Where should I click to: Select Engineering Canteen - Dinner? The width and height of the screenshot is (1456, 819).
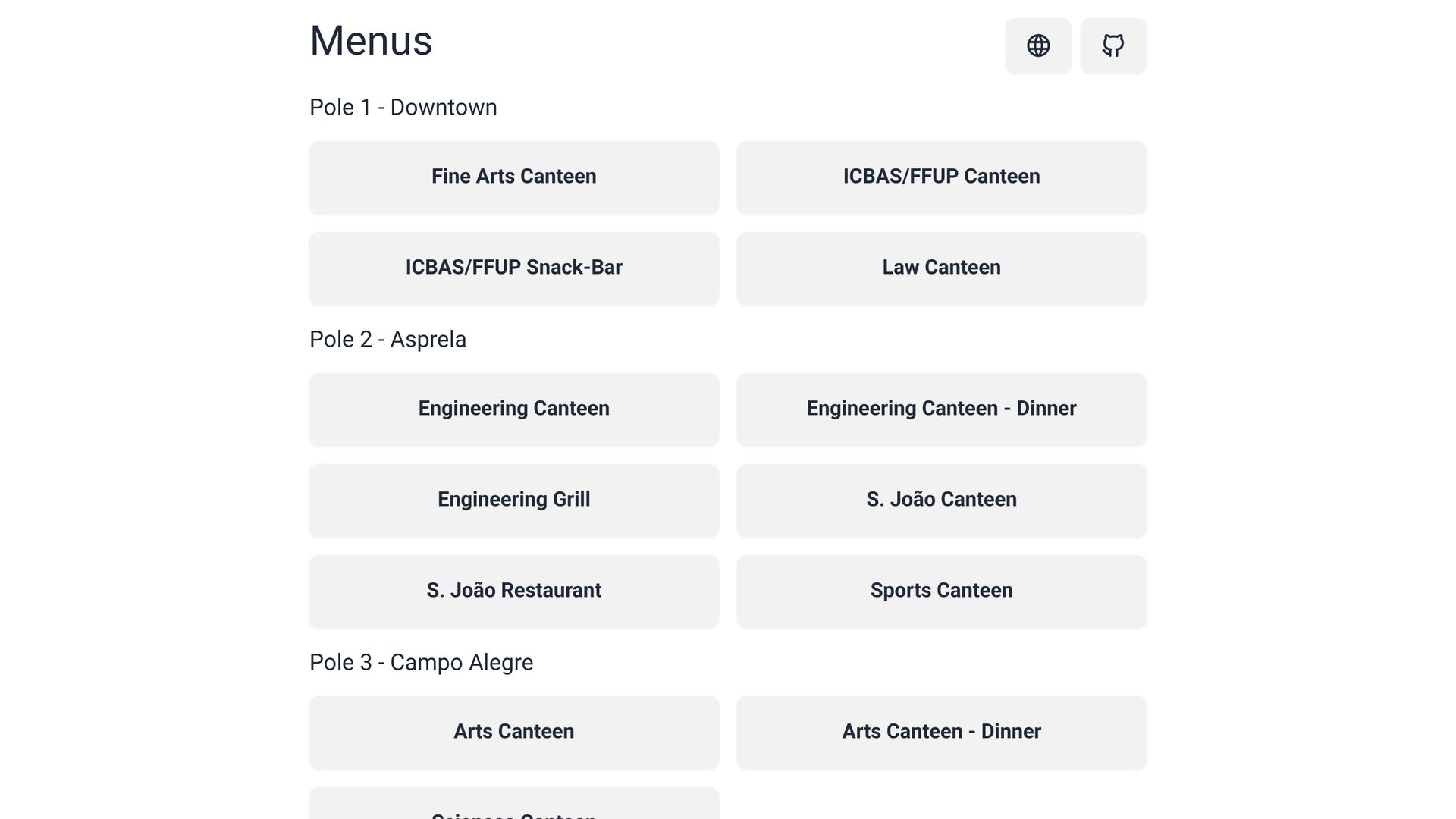click(x=941, y=409)
